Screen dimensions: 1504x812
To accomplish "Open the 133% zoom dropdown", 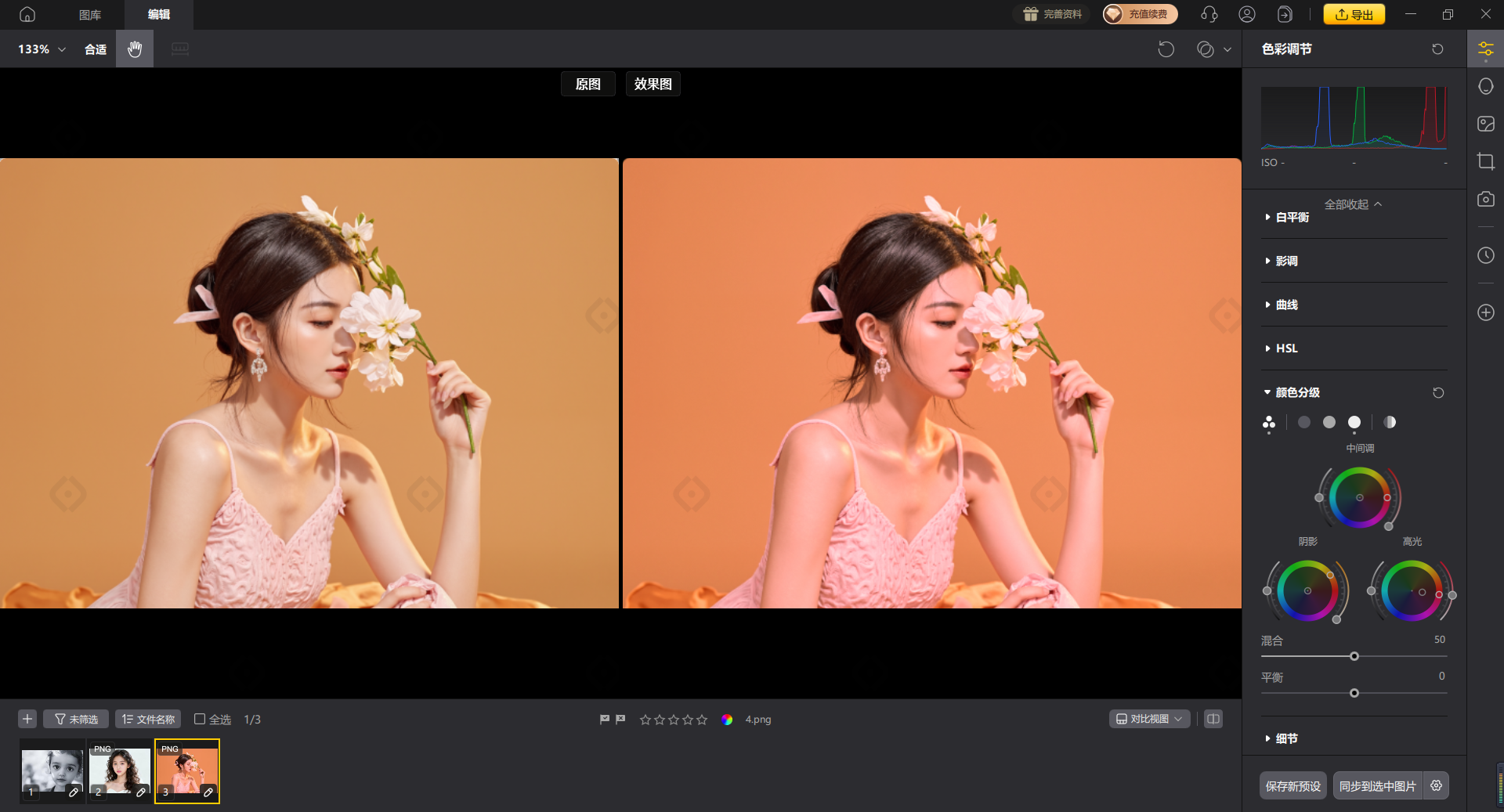I will 42,49.
